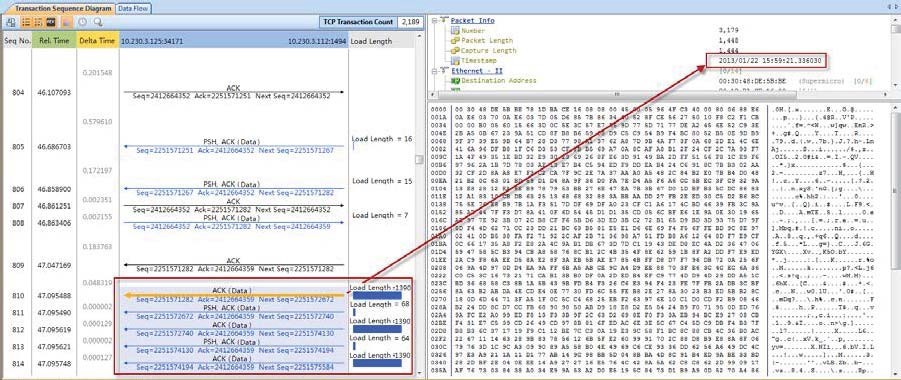Click the Load Length = 16 label
Image resolution: width=901 pixels, height=380 pixels.
tap(382, 139)
